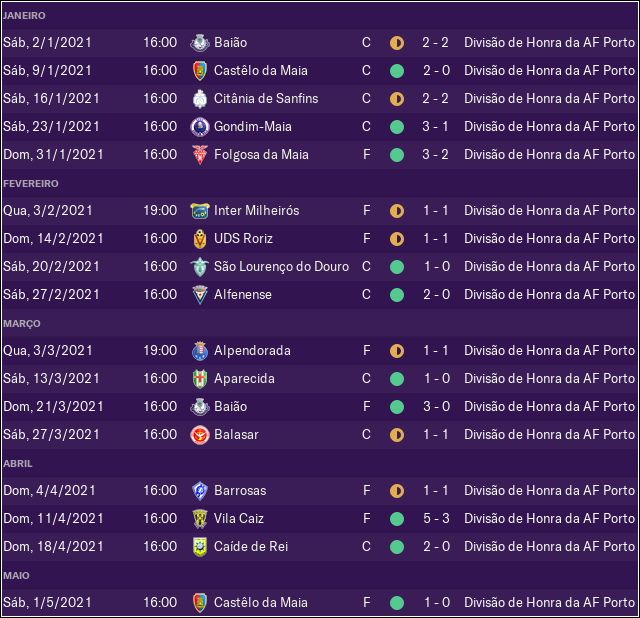Click the Gondim-Maia club crest icon
Image resolution: width=640 pixels, height=618 pixels.
tap(200, 127)
